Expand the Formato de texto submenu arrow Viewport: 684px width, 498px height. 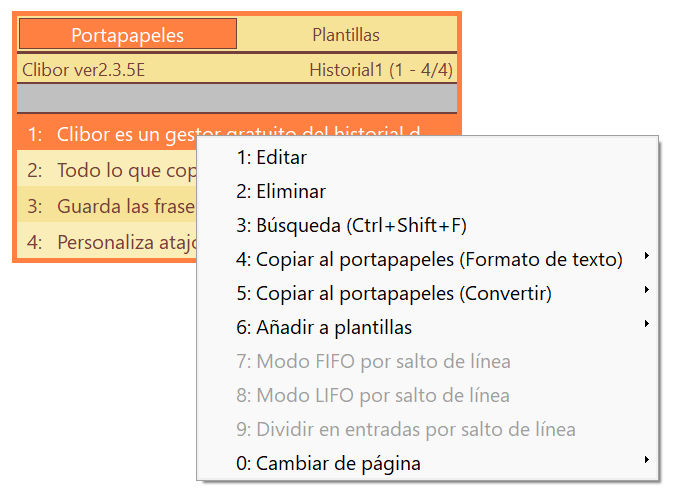pos(646,256)
